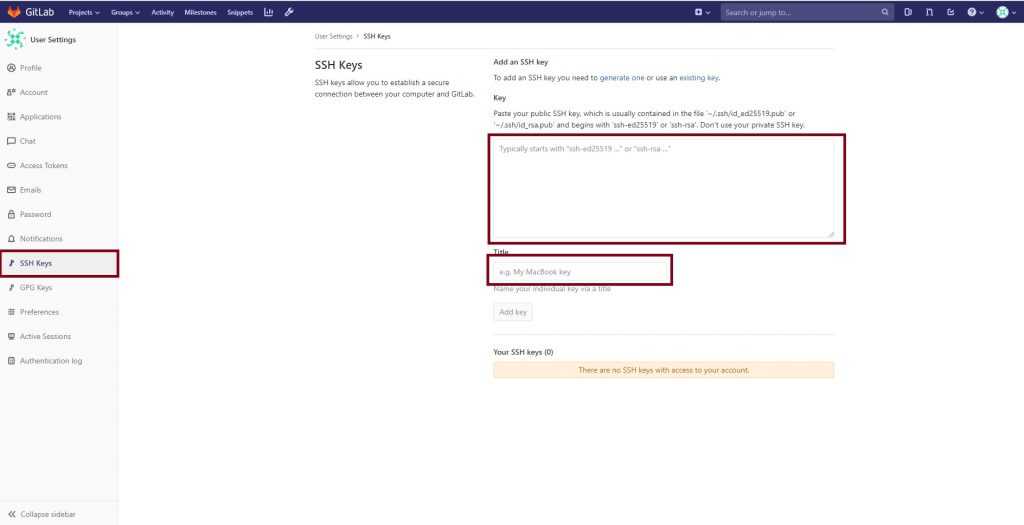Image resolution: width=1024 pixels, height=525 pixels.
Task: Open the Groups dropdown menu
Action: [125, 12]
